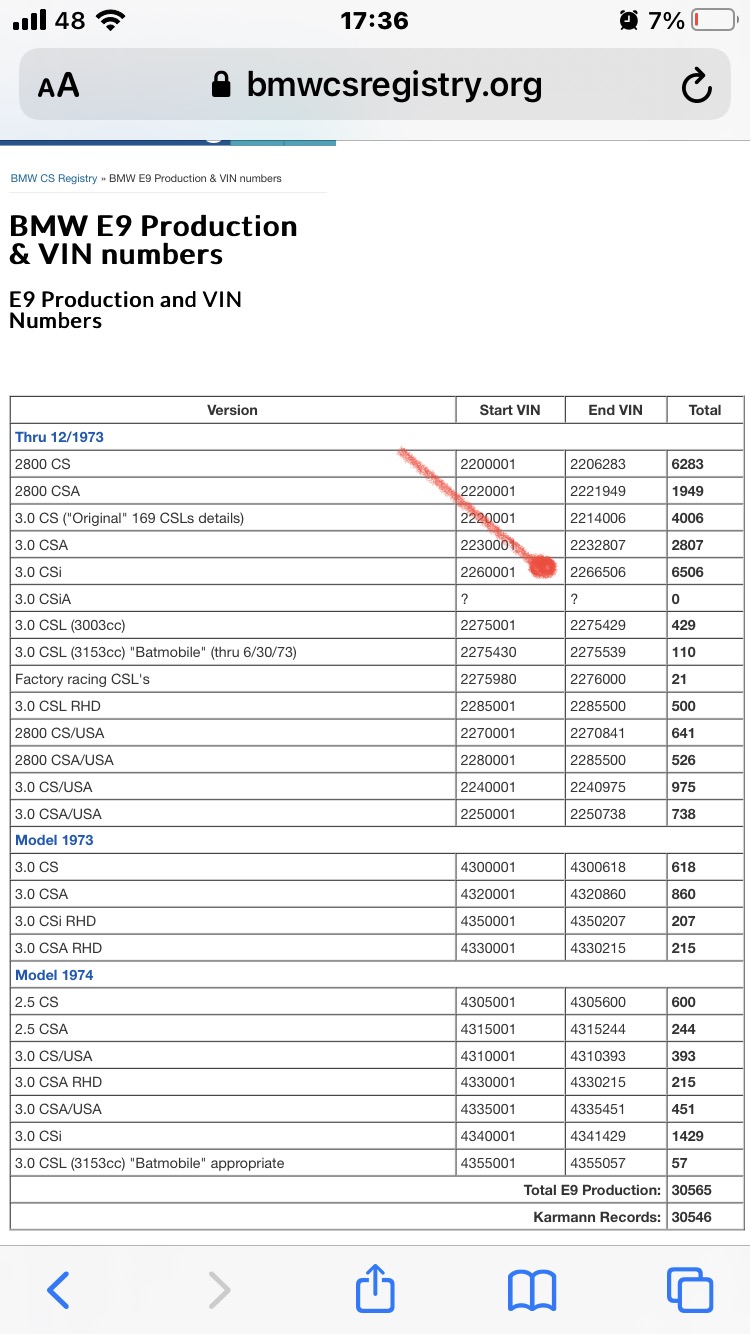750x1334 pixels.
Task: Tap the End VIN column header
Action: tap(615, 410)
